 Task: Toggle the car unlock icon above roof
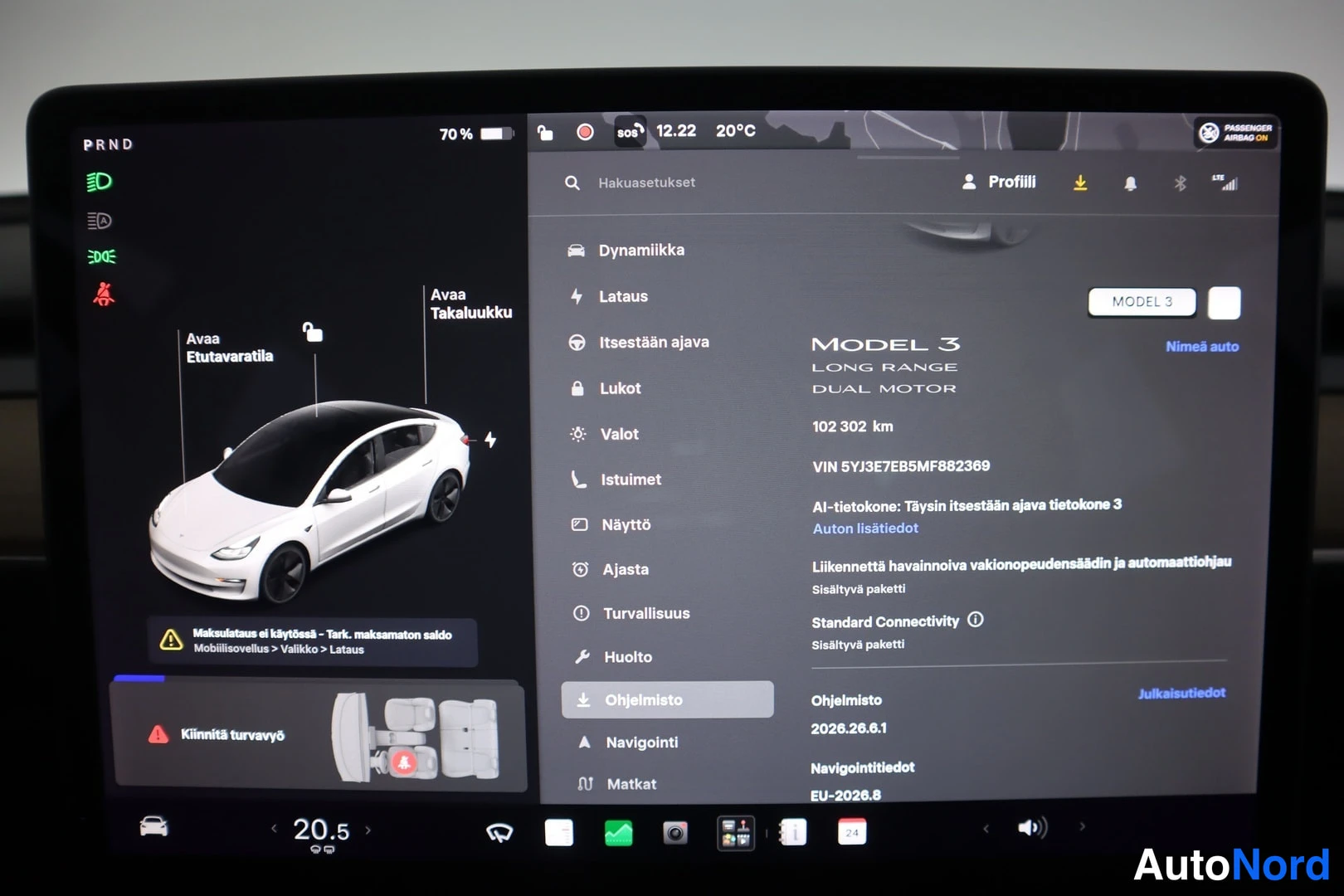(313, 332)
